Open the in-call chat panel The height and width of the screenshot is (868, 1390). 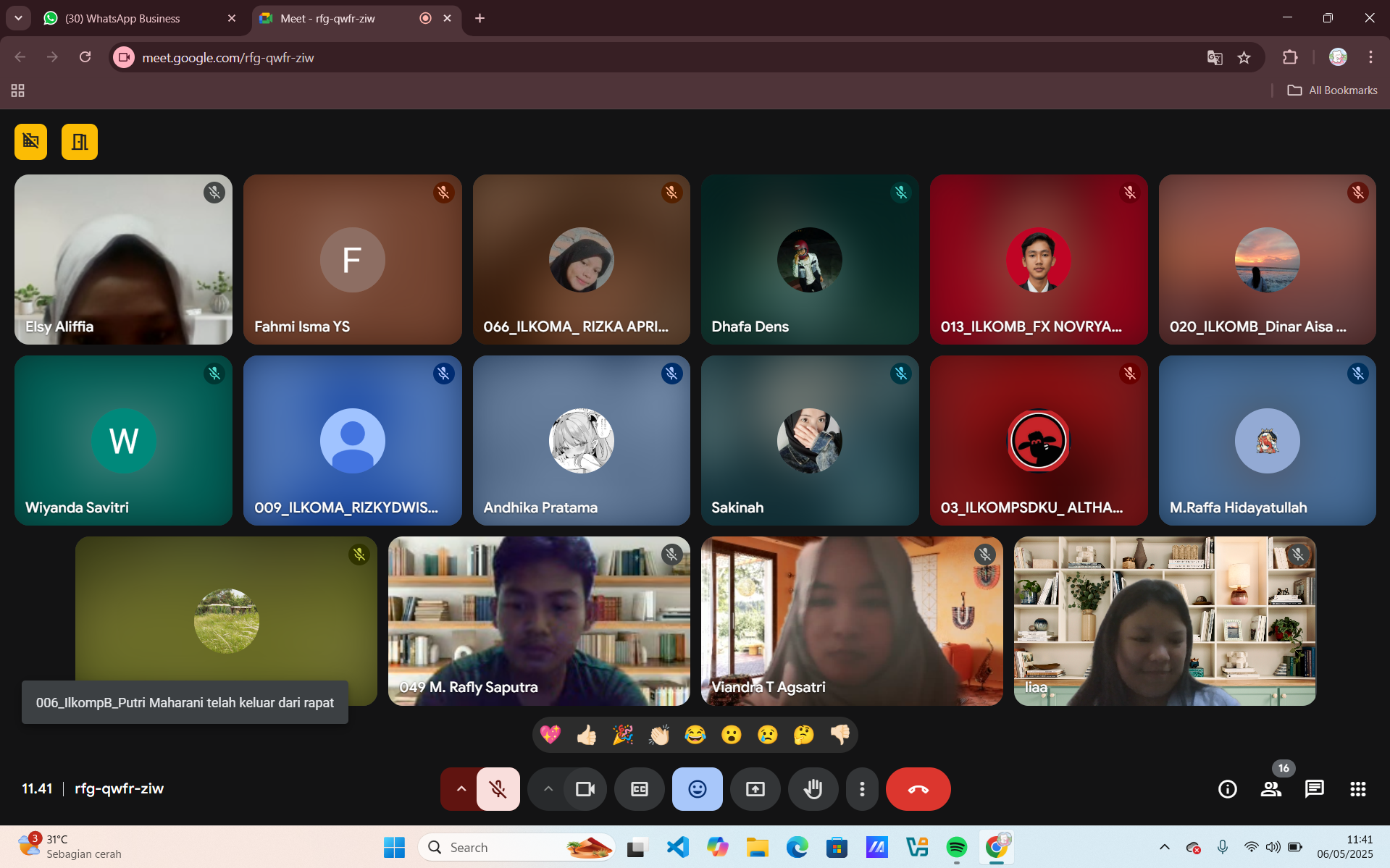(x=1314, y=789)
